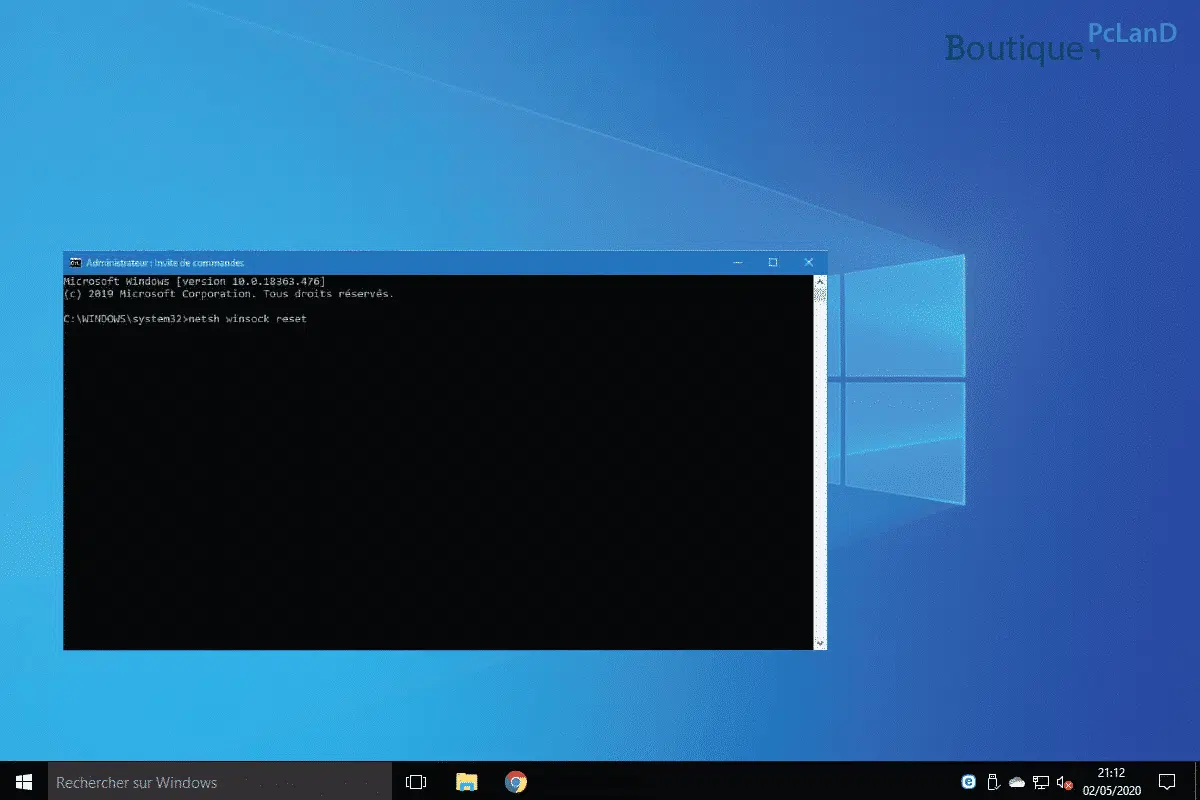Click the command prompt scrollbar up arrow
1200x800 pixels.
coord(820,281)
